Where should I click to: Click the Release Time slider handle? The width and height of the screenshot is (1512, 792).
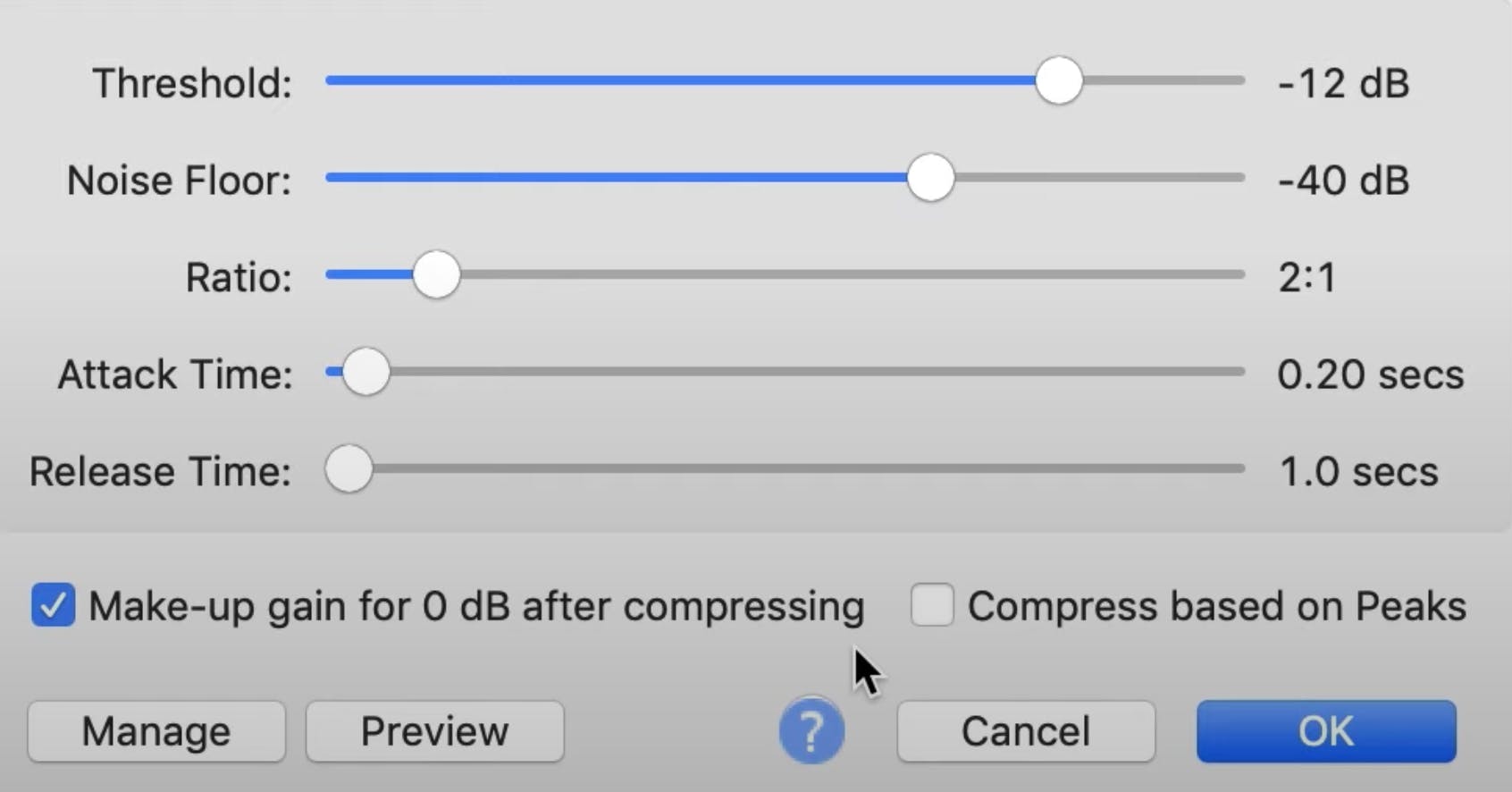[349, 468]
